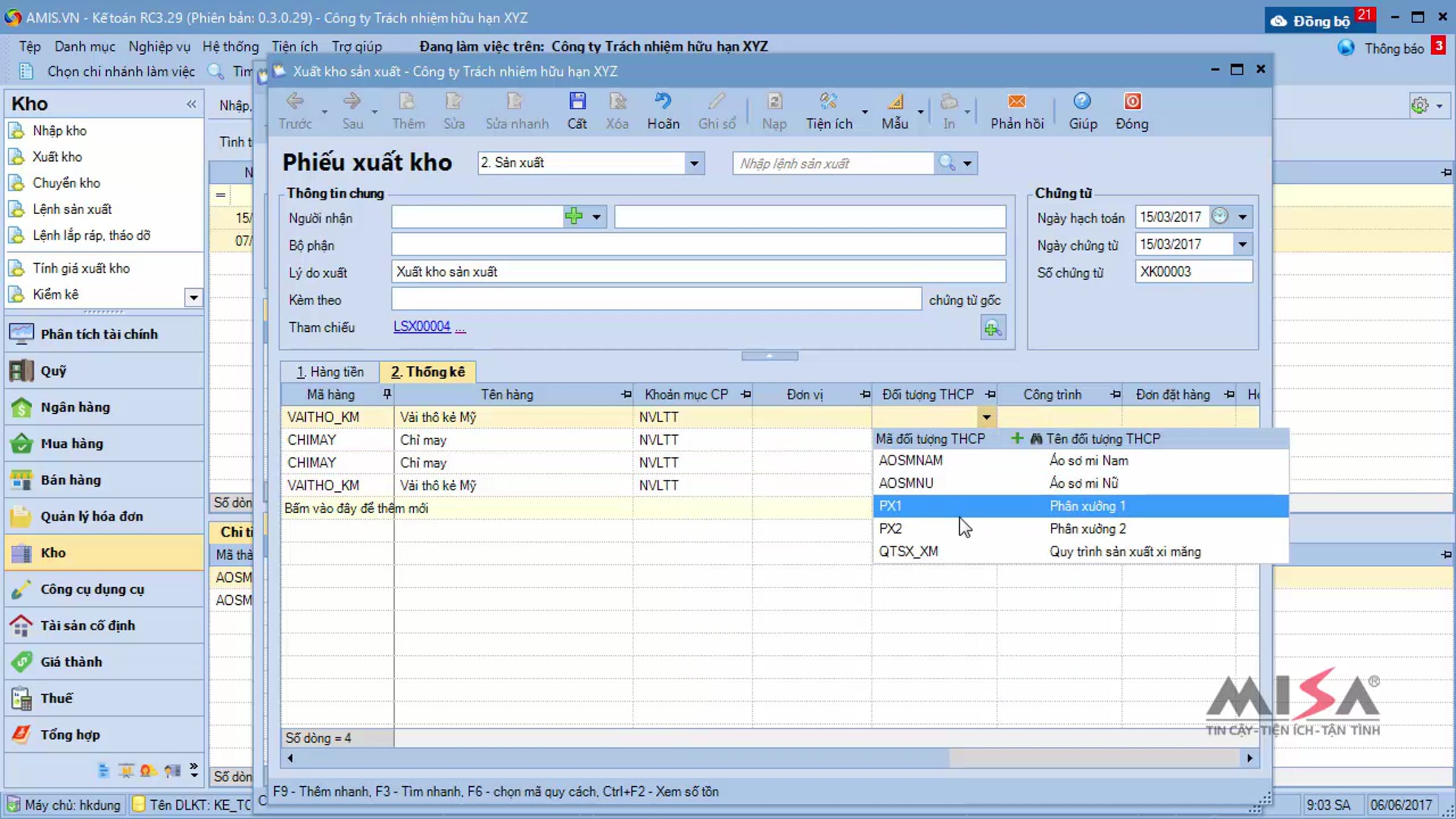The height and width of the screenshot is (819, 1456).
Task: Select Chọn chi nhánh làm việc
Action: [x=121, y=72]
